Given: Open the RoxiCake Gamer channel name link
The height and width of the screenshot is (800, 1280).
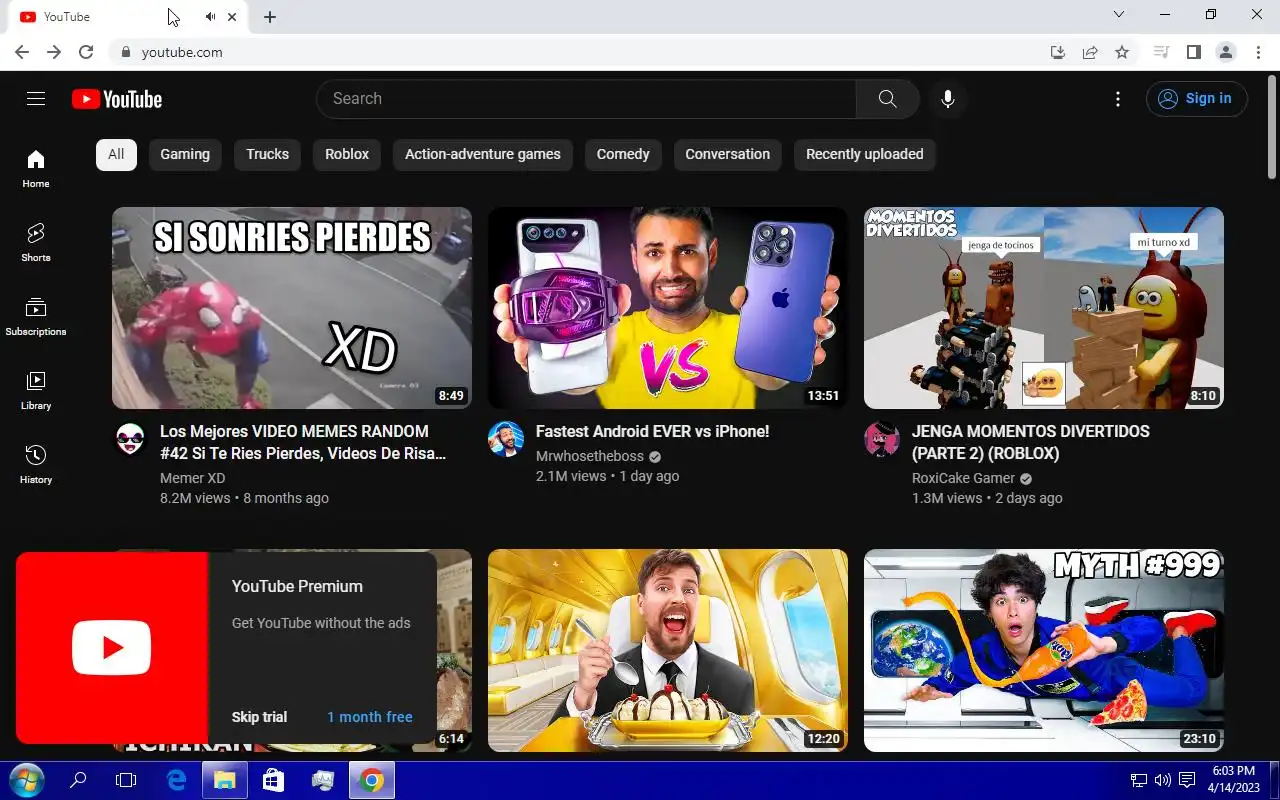Looking at the screenshot, I should [x=963, y=478].
